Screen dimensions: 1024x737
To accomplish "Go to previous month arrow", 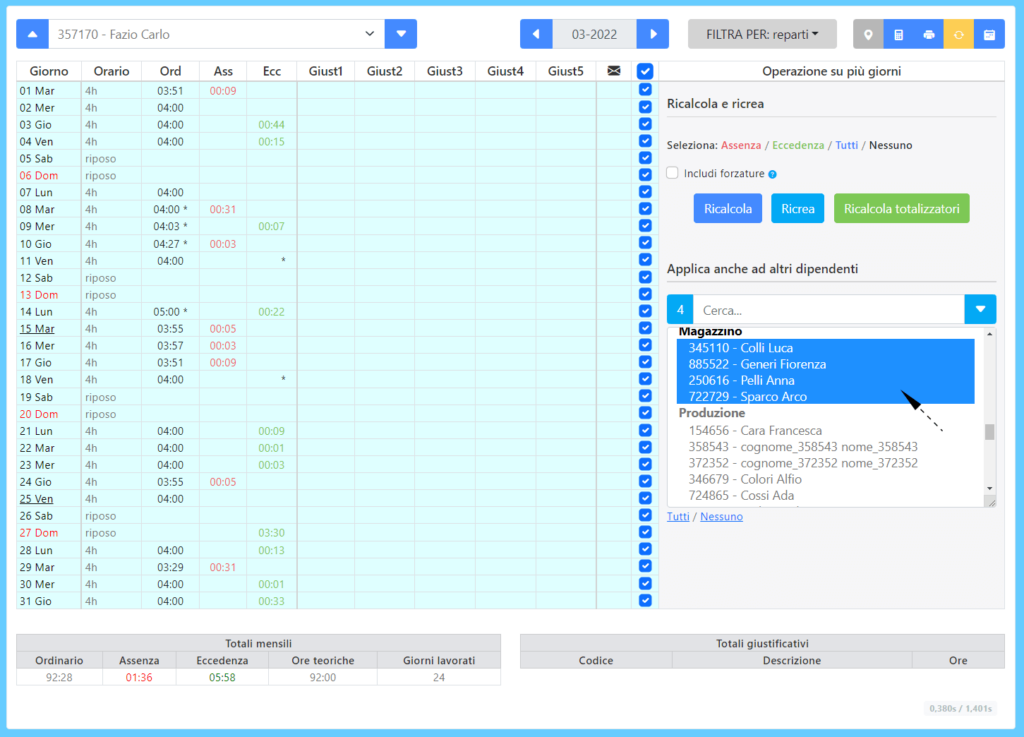I will tap(536, 34).
